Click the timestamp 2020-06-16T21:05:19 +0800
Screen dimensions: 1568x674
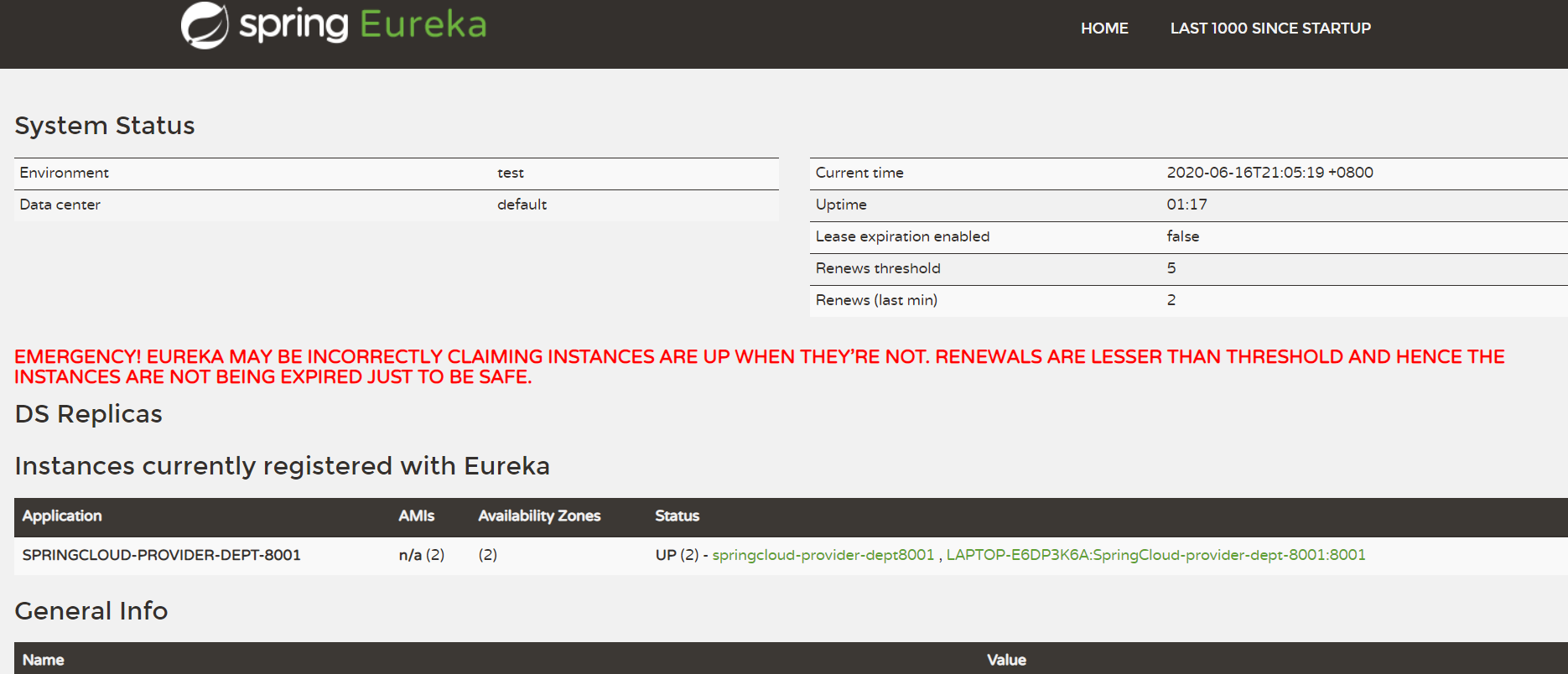(x=1269, y=173)
